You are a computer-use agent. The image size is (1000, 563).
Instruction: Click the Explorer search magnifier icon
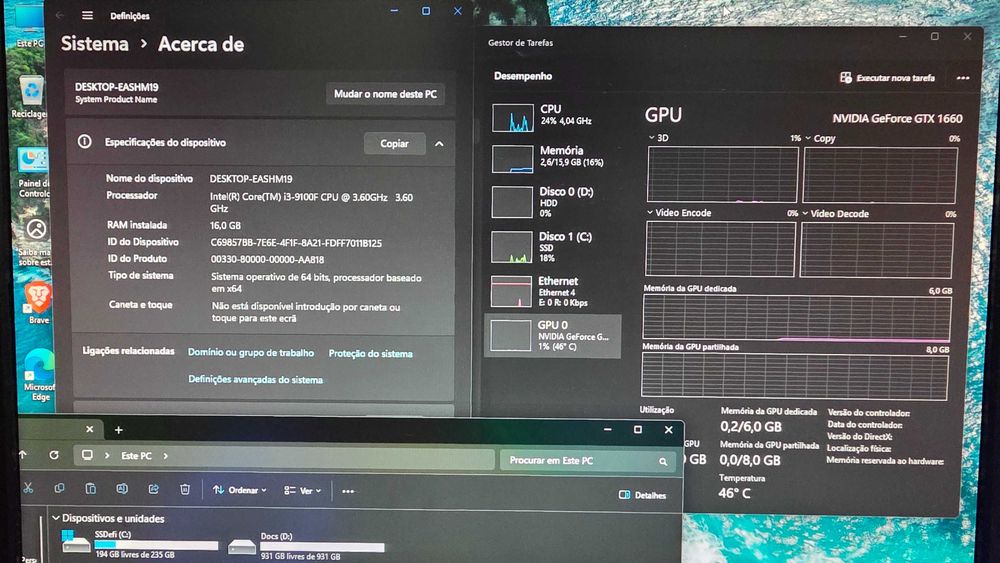pyautogui.click(x=663, y=461)
